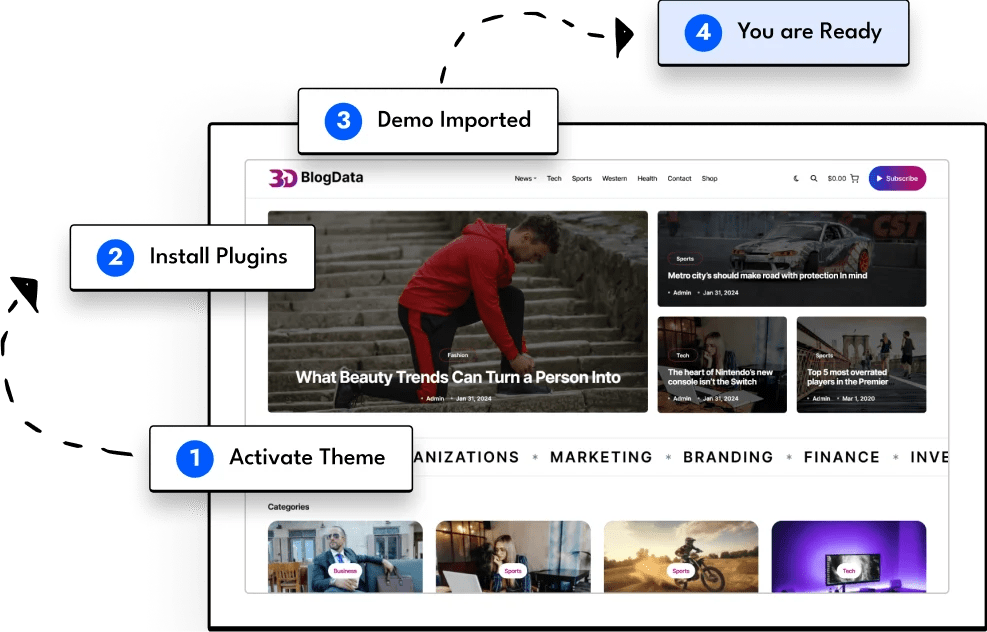The image size is (987, 632).
Task: Open the Health menu item
Action: [647, 179]
